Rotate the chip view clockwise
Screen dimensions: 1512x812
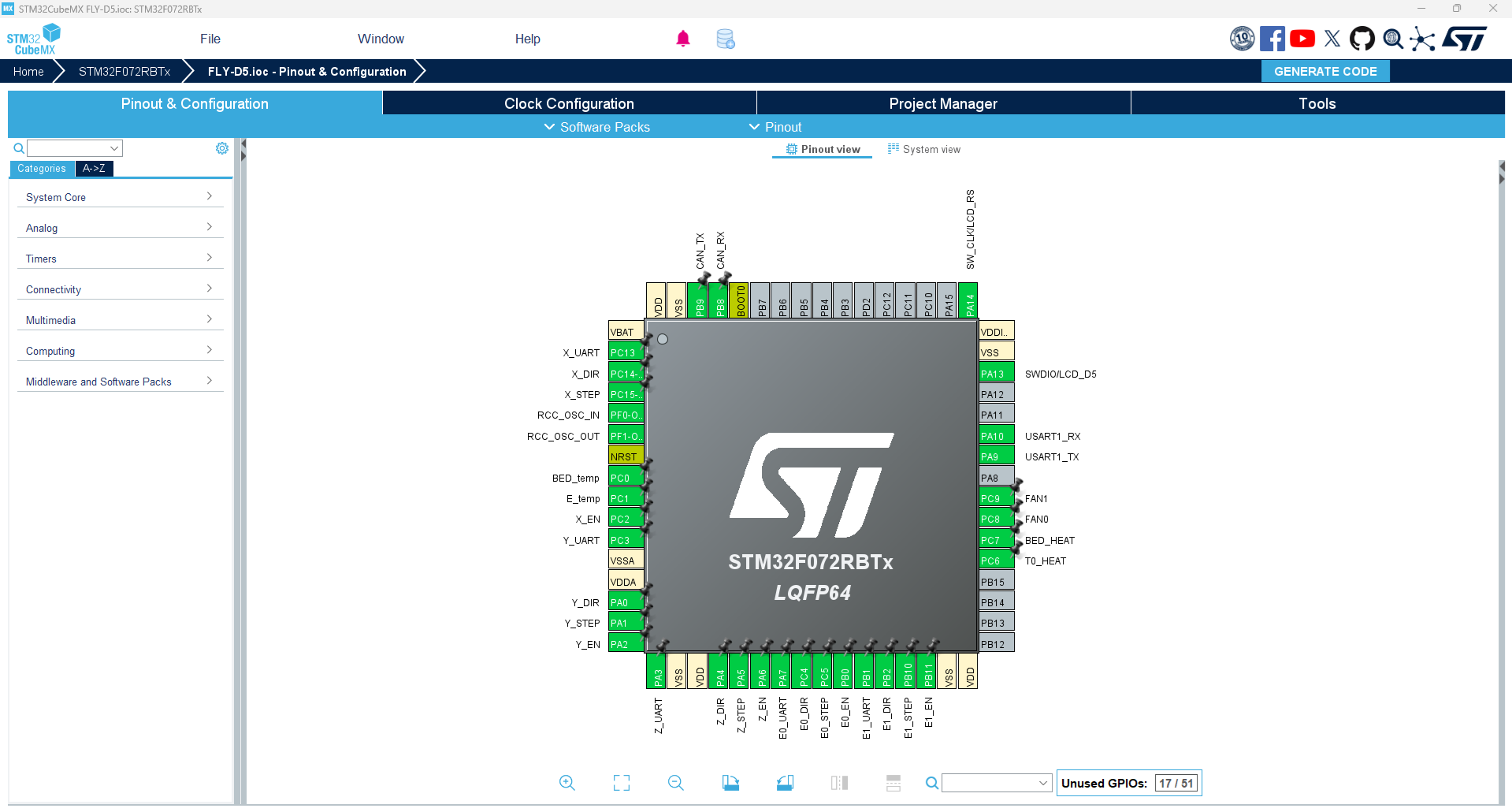point(730,783)
